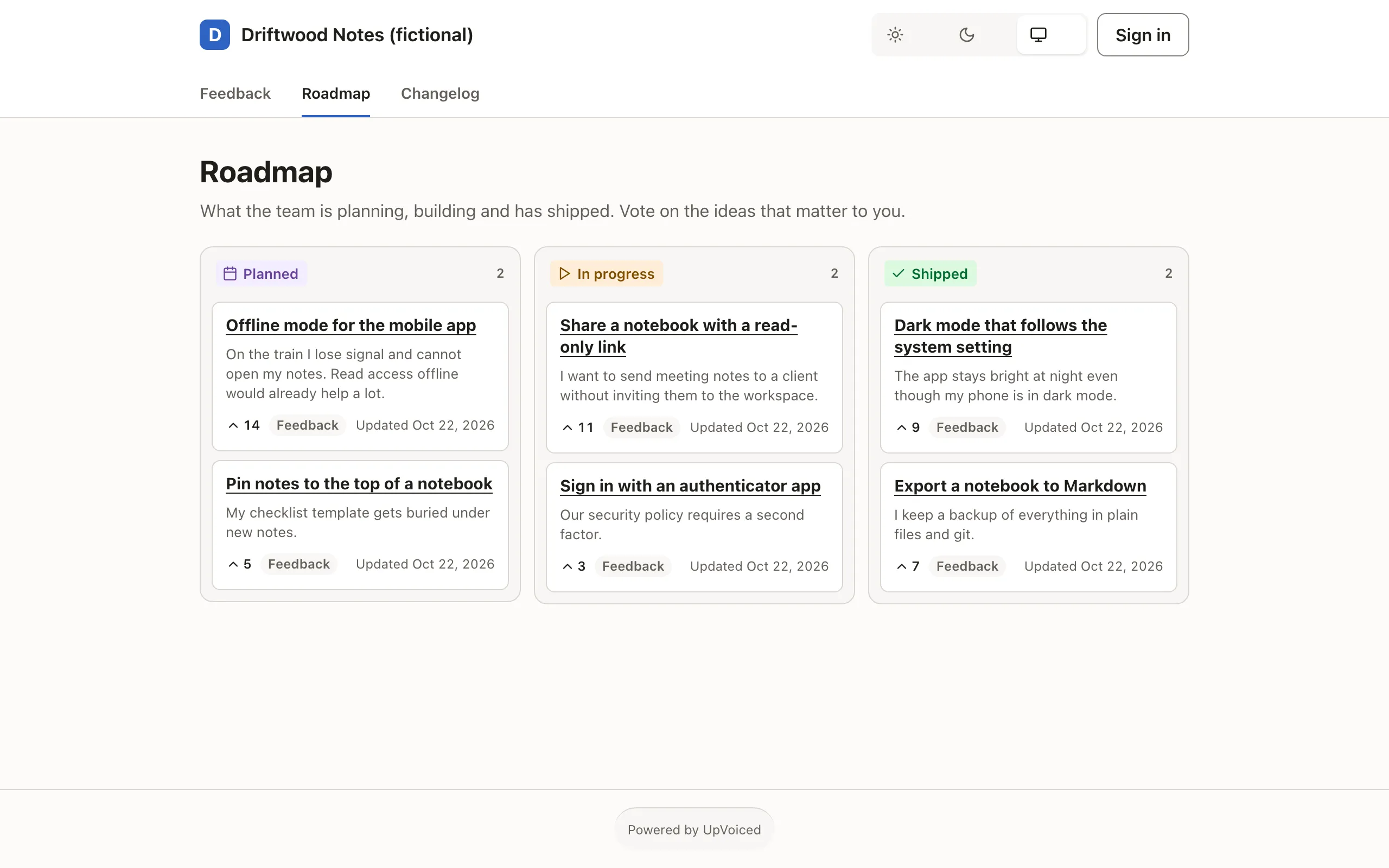This screenshot has height=868, width=1389.
Task: Click the Planned column calendar icon
Action: tap(230, 274)
